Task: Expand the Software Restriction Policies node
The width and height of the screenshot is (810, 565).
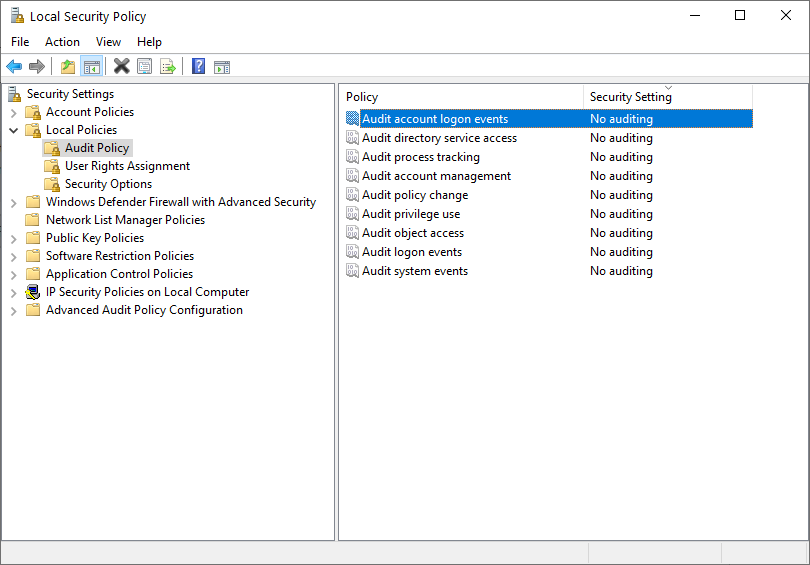Action: coord(14,257)
